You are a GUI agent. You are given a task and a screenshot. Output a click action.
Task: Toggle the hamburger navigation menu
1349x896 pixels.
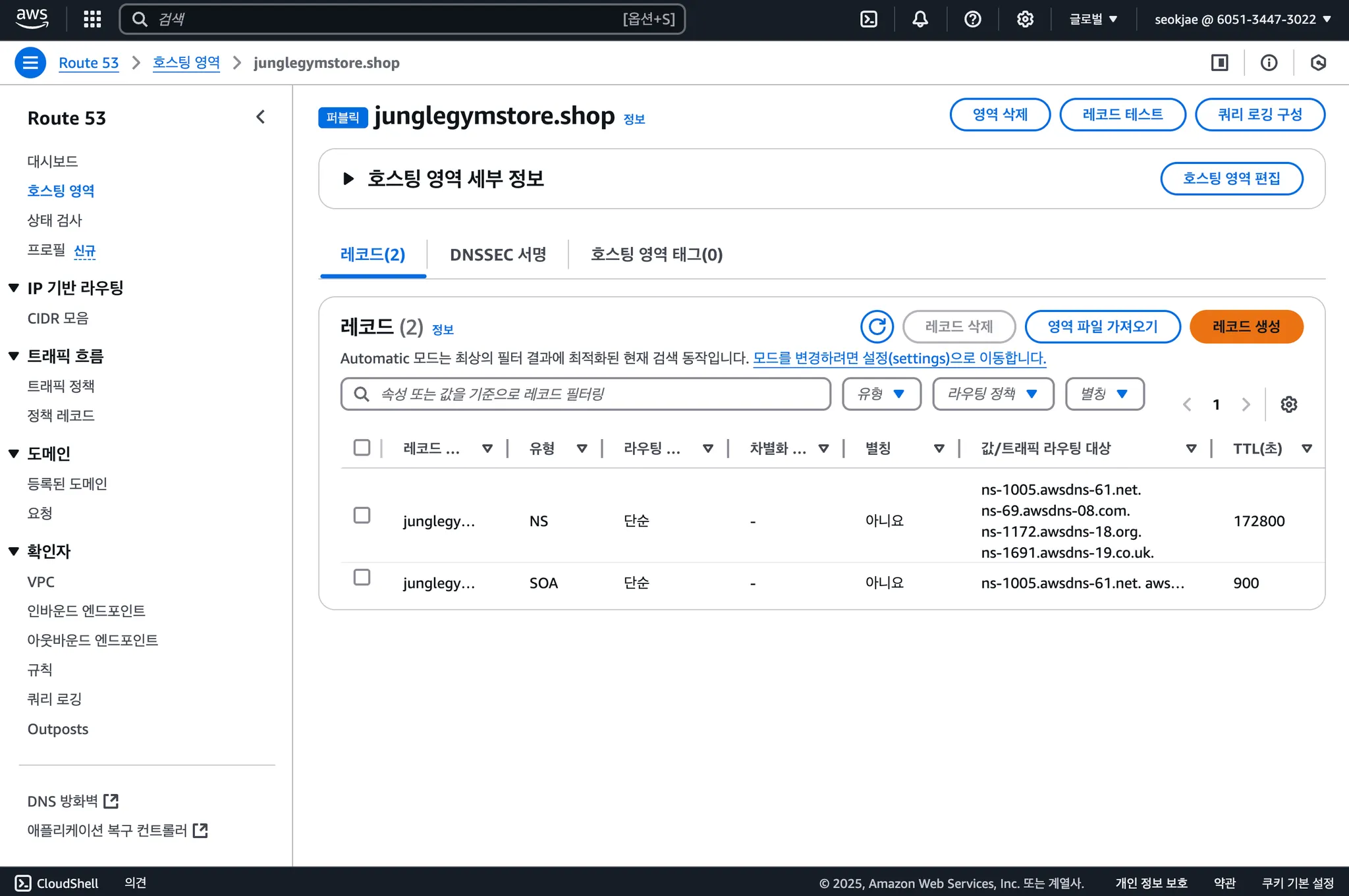point(30,63)
